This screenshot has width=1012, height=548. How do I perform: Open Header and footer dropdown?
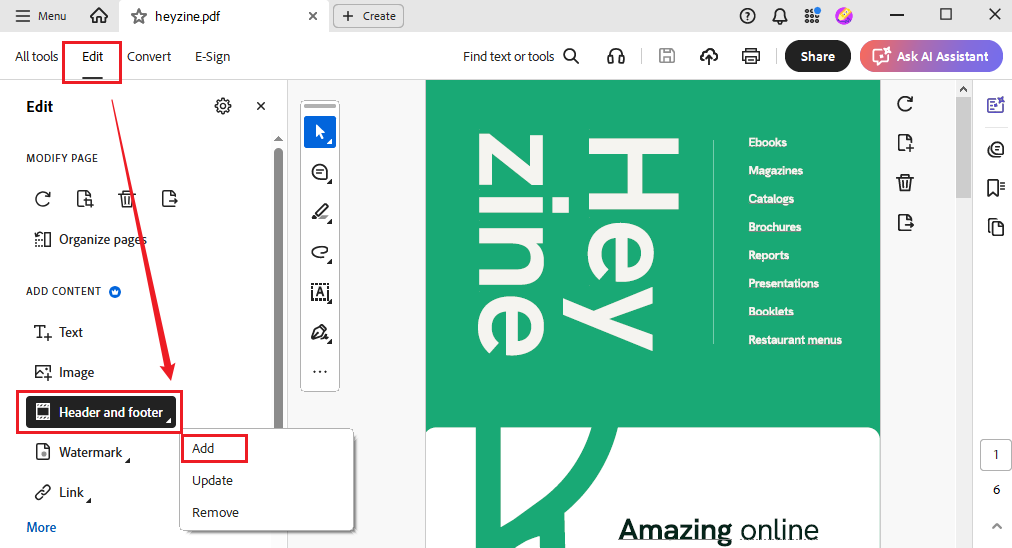click(101, 412)
